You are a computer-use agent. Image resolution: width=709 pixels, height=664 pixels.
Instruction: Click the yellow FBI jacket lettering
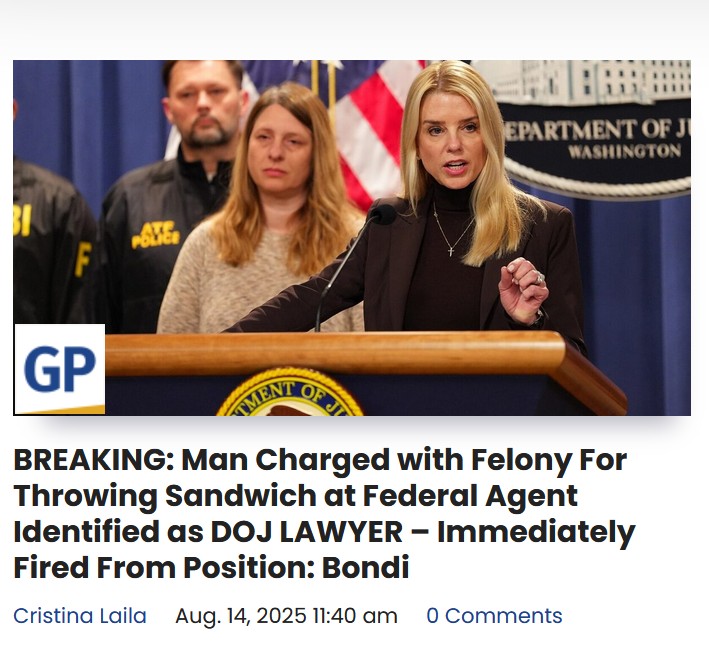tap(23, 220)
